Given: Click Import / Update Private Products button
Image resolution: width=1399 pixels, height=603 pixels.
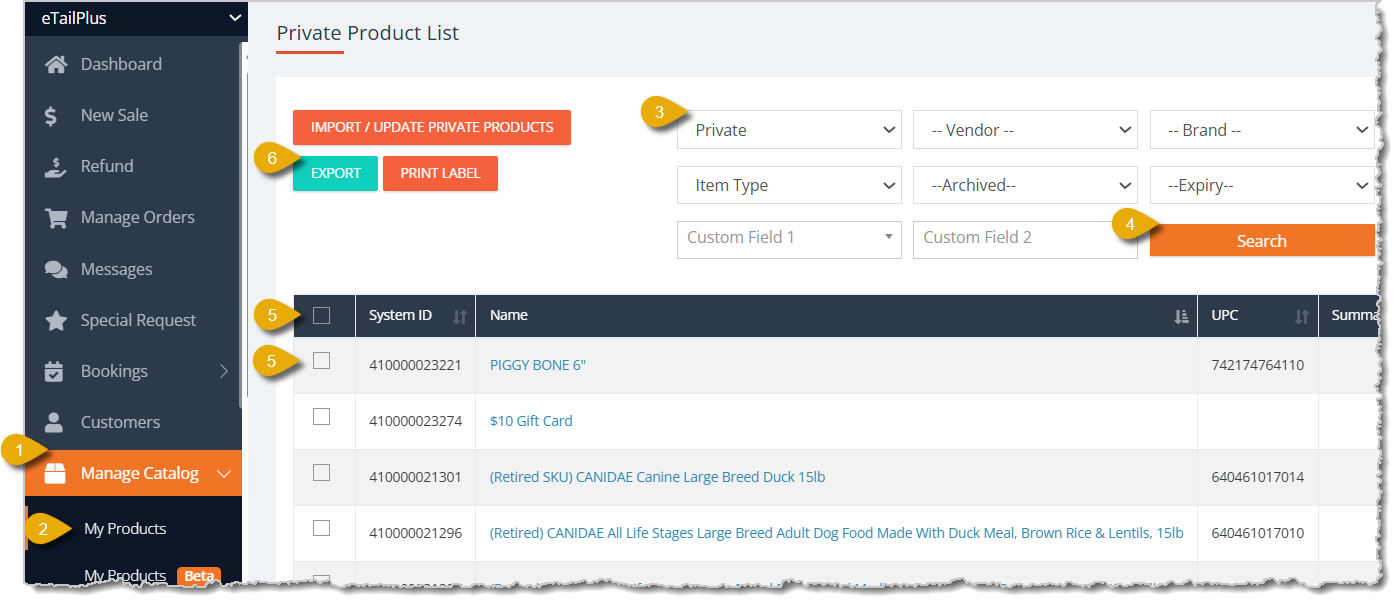Looking at the screenshot, I should point(432,128).
